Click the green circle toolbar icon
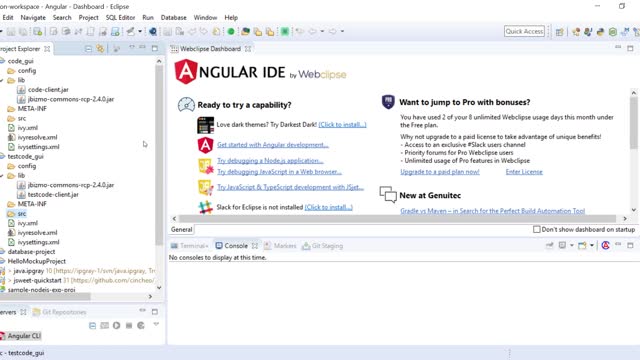This screenshot has height=360, width=640. (x=231, y=31)
